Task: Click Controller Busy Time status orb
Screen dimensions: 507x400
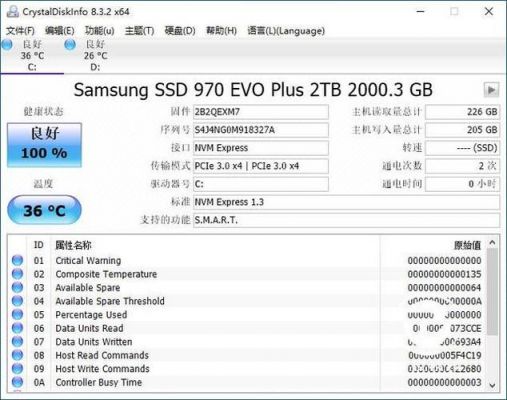Action: pyautogui.click(x=17, y=382)
